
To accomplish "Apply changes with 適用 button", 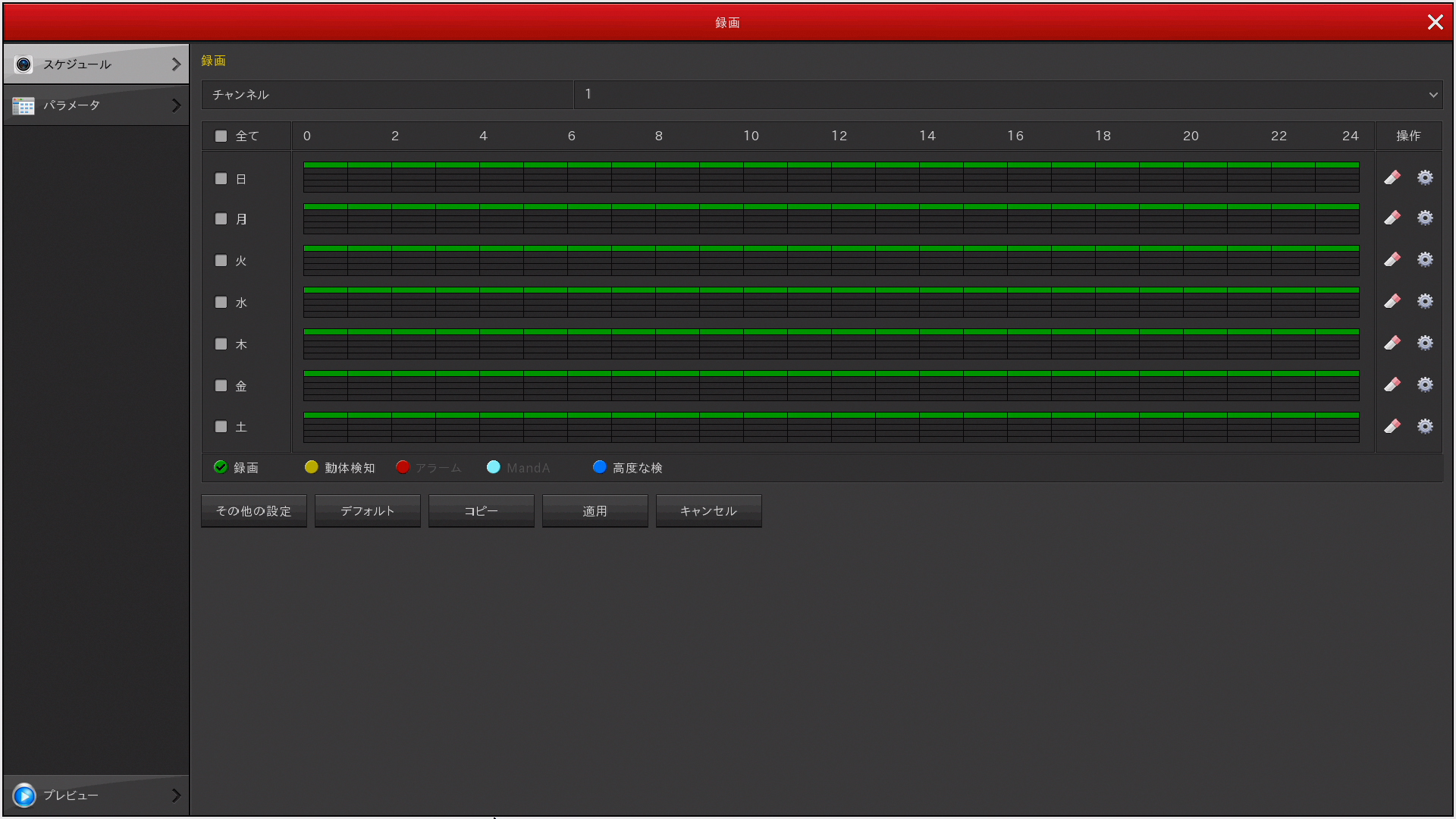I will click(x=595, y=511).
